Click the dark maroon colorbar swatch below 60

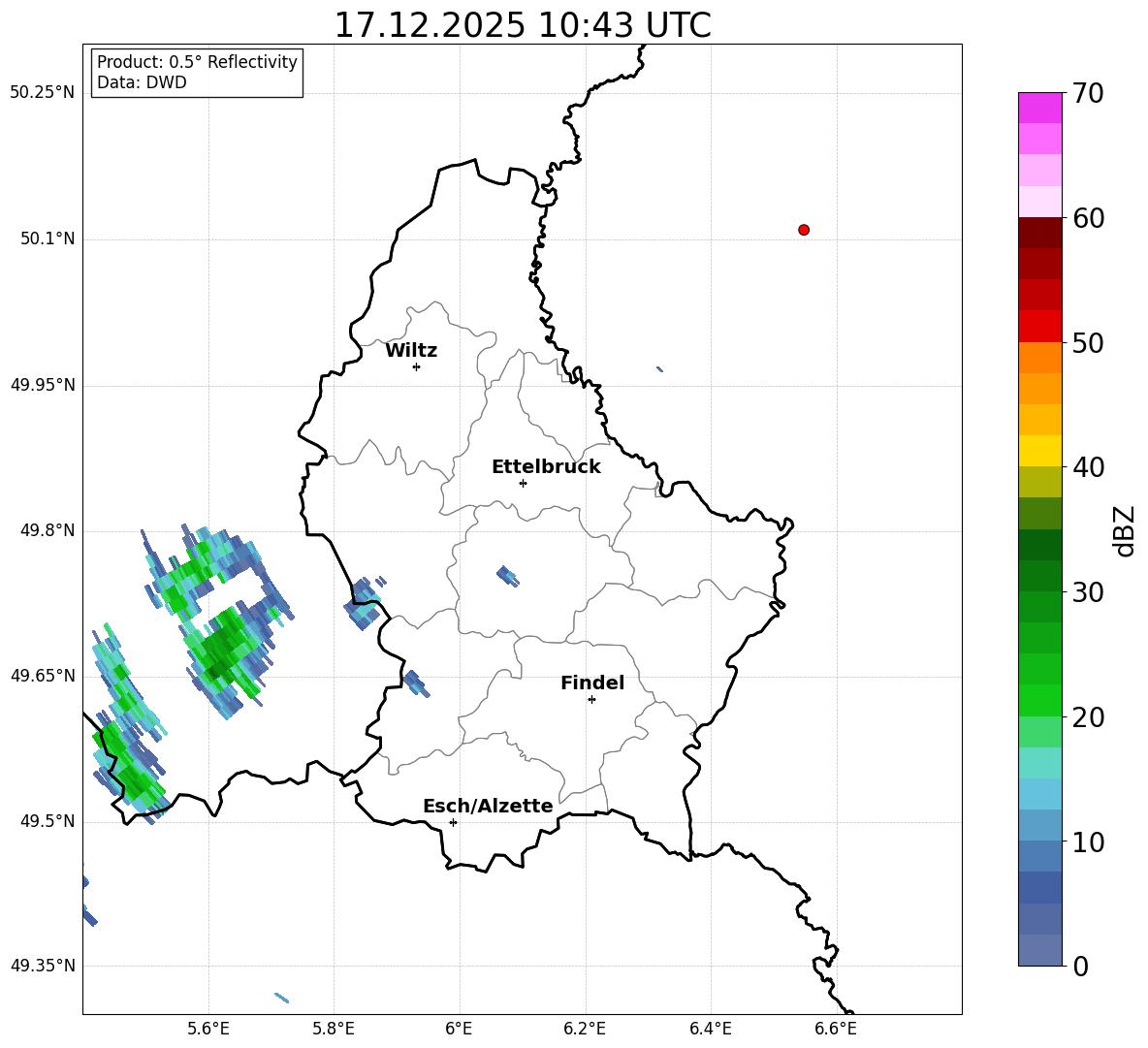pos(1039,233)
